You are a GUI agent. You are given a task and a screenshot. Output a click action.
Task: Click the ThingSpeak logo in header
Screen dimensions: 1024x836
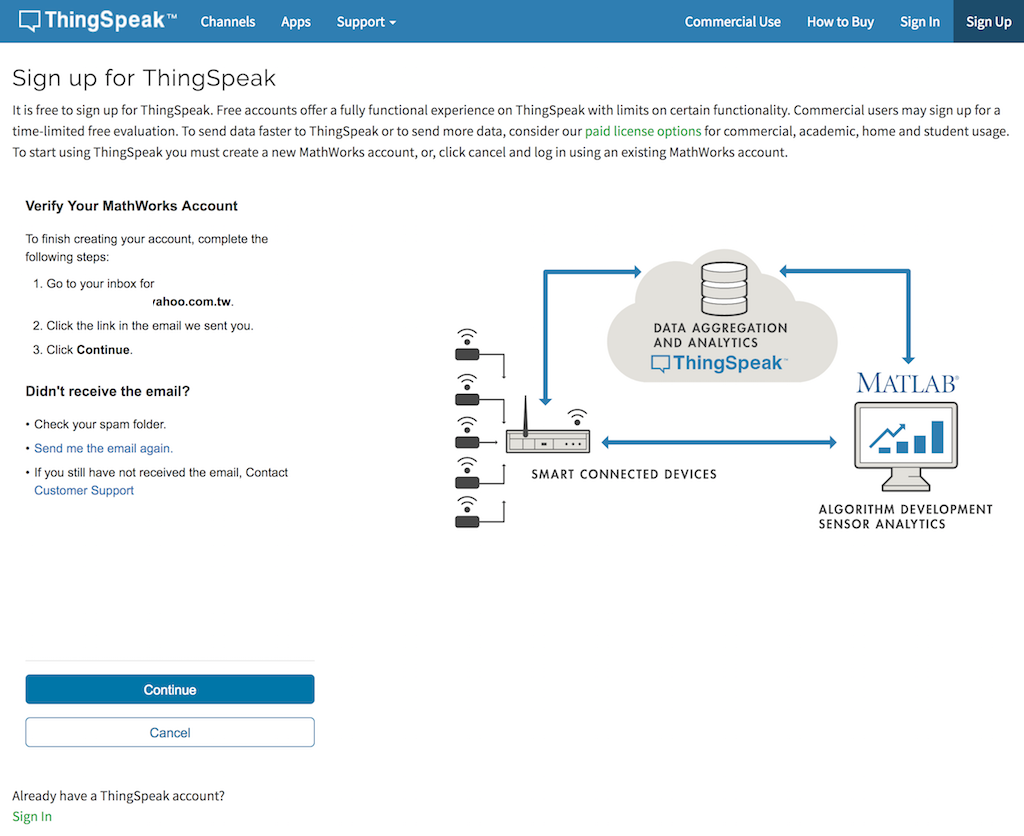(x=97, y=21)
